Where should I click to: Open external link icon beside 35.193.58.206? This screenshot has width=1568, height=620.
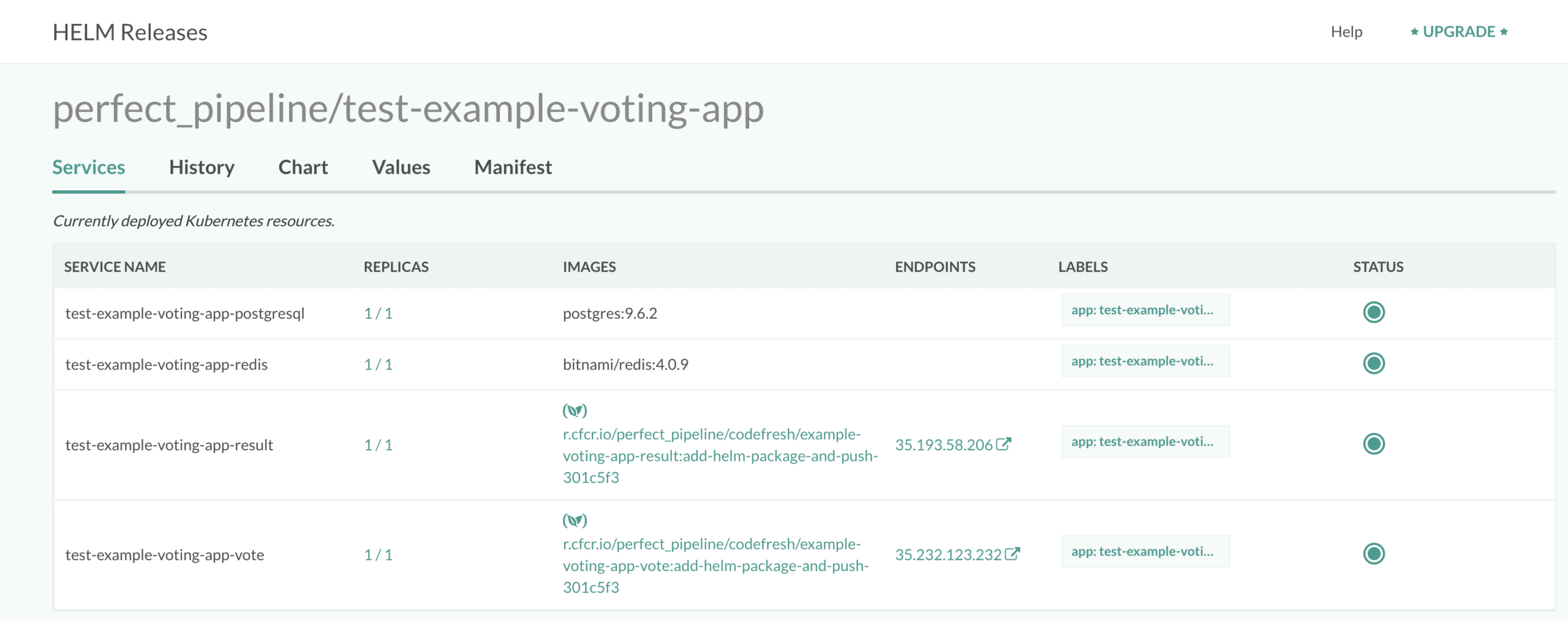pyautogui.click(x=1003, y=444)
